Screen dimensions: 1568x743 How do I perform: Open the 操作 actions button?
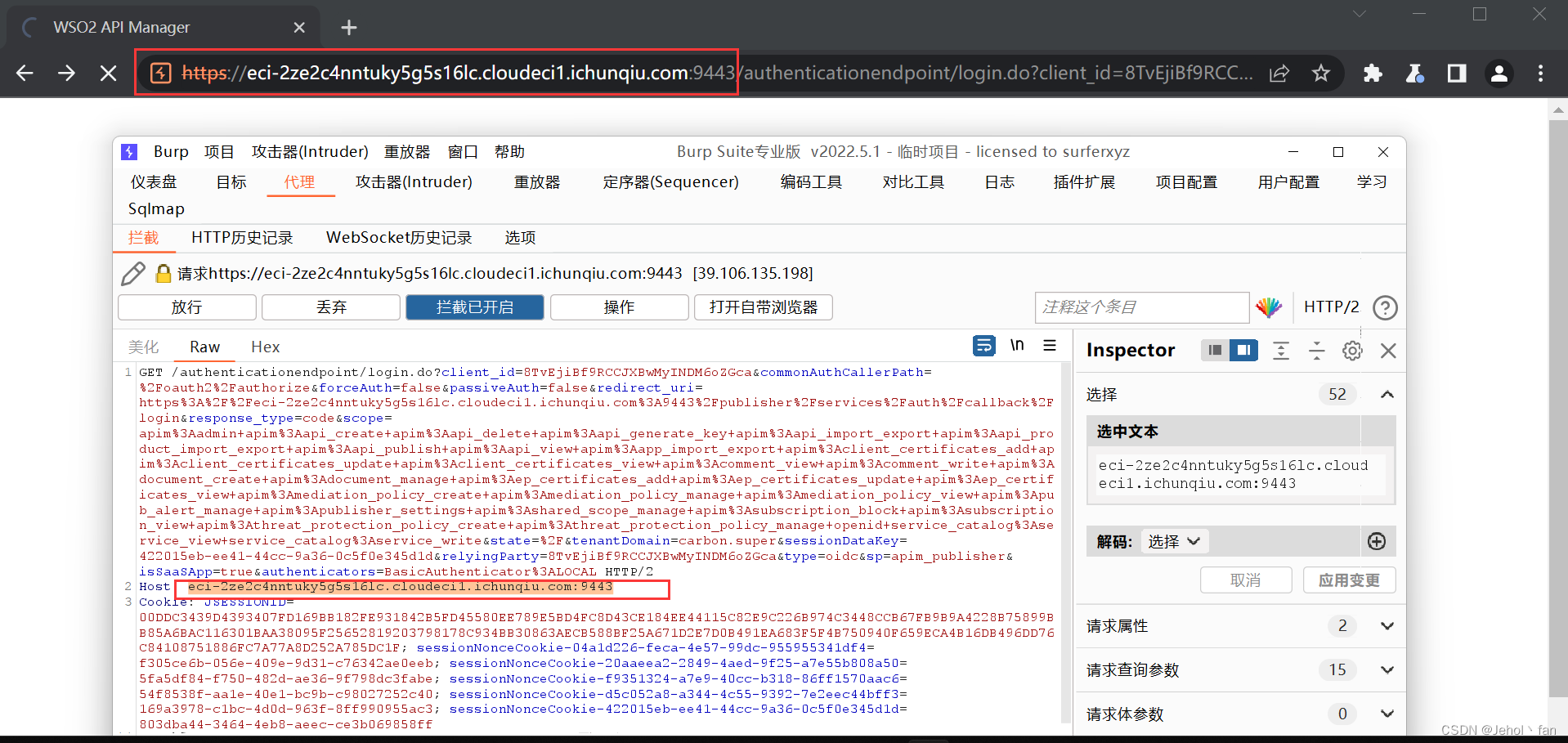619,307
